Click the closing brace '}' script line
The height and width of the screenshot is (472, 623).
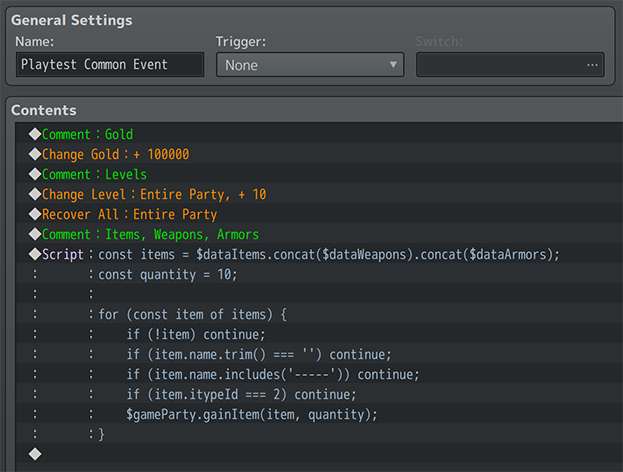(x=319, y=434)
